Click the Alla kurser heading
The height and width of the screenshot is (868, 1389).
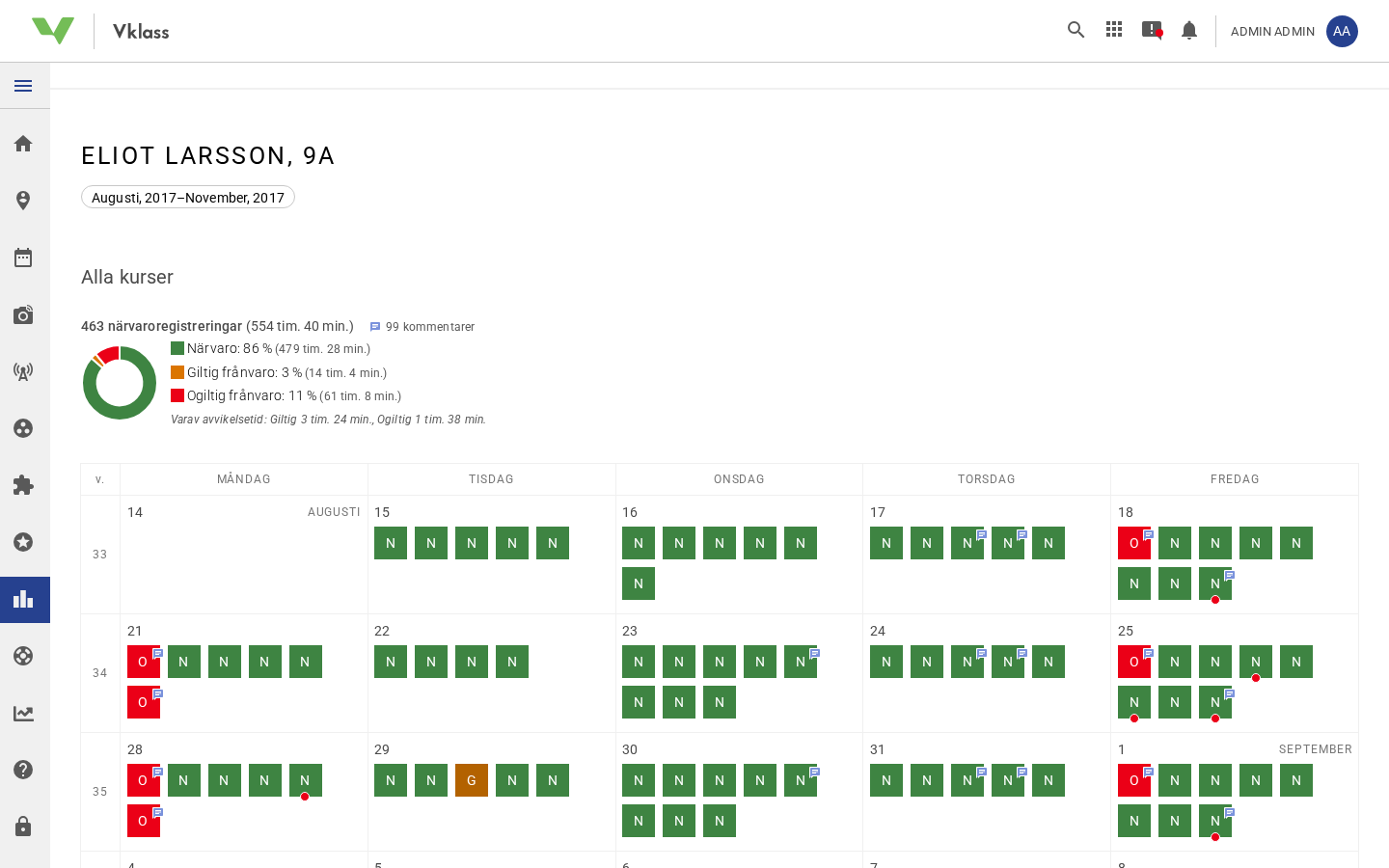(x=127, y=277)
